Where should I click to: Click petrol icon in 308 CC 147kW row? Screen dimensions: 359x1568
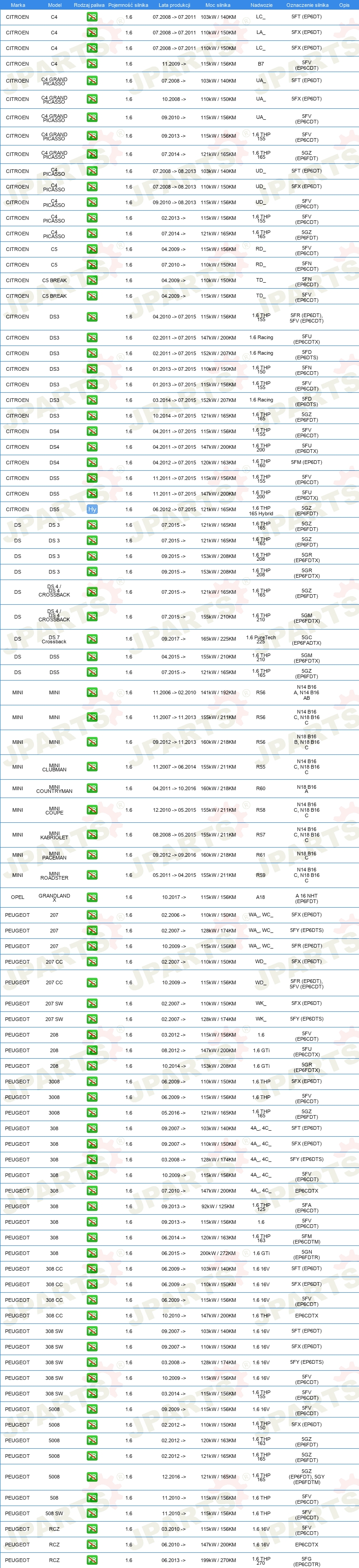coord(92,1316)
